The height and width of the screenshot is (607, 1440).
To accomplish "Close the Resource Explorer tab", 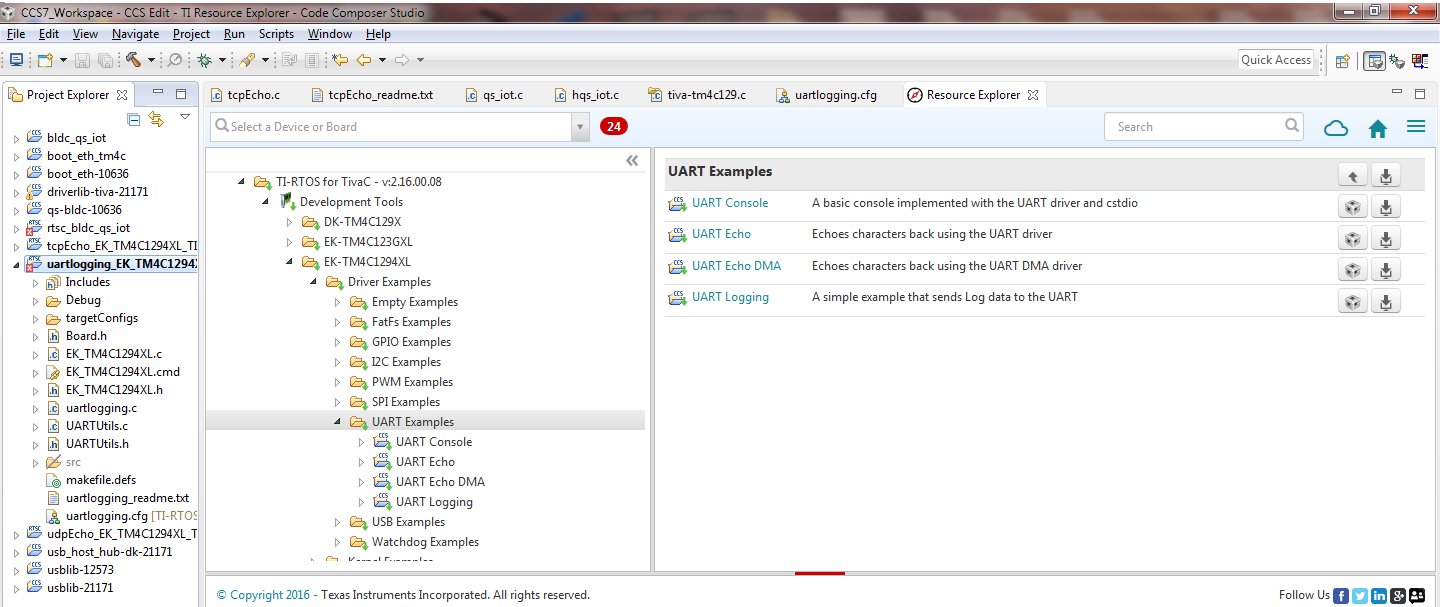I will (1033, 95).
